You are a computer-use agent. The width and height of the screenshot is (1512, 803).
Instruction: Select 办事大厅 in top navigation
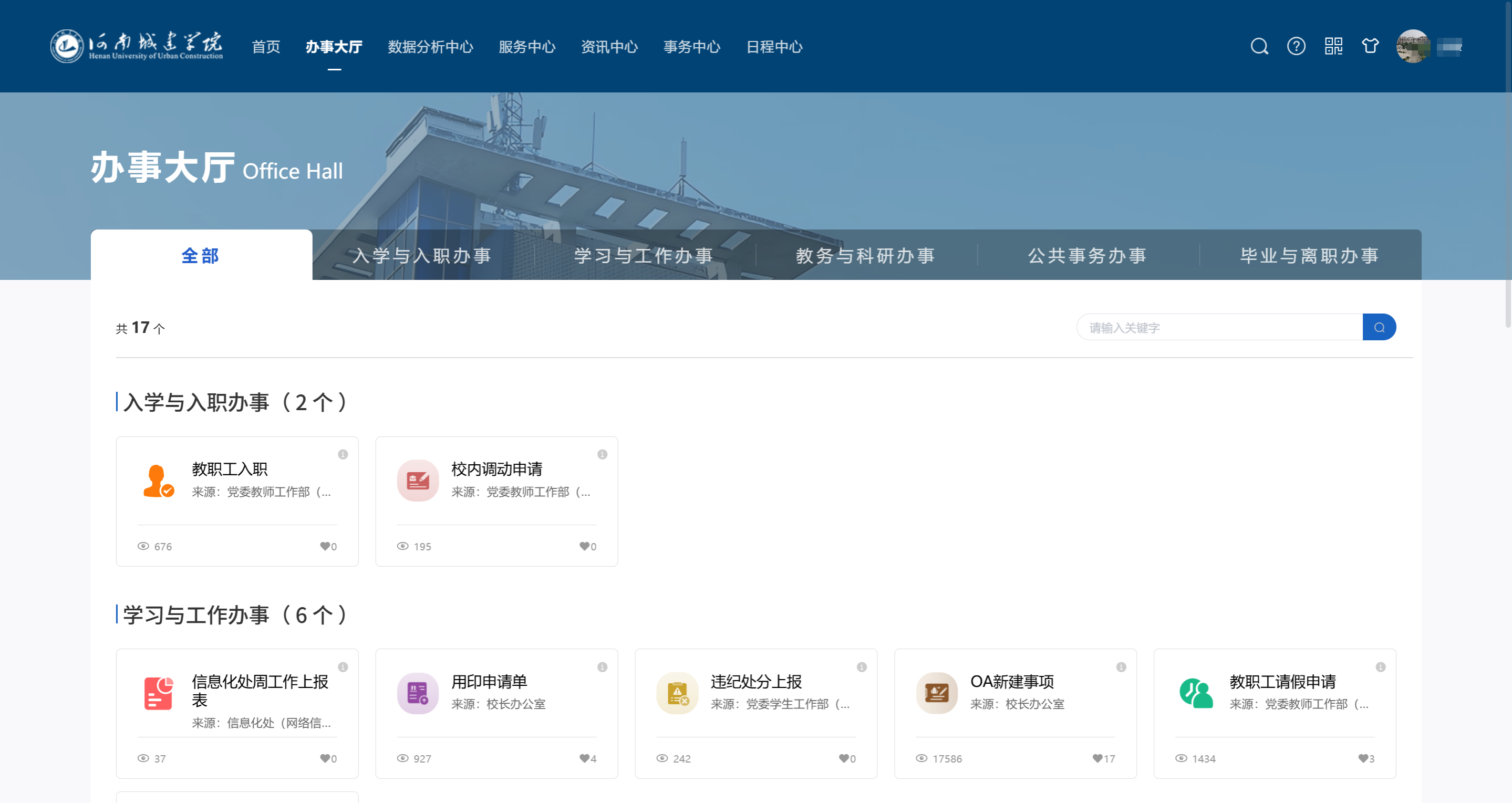point(334,46)
